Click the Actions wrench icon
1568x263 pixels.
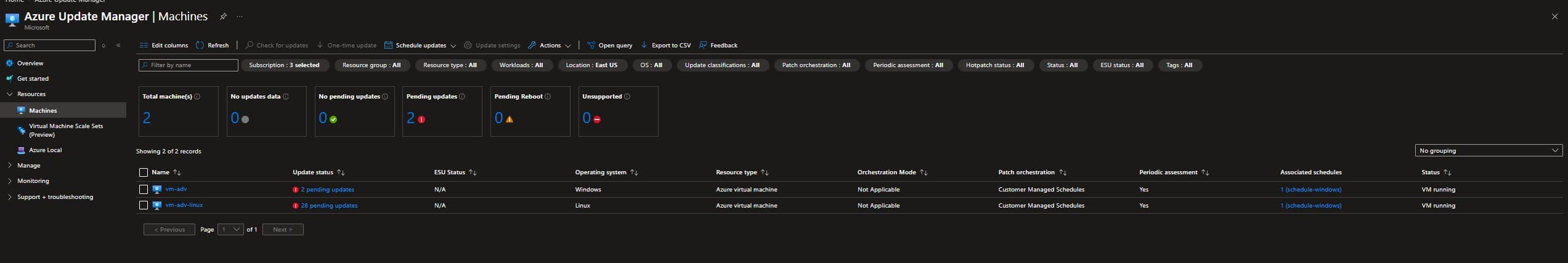click(532, 46)
